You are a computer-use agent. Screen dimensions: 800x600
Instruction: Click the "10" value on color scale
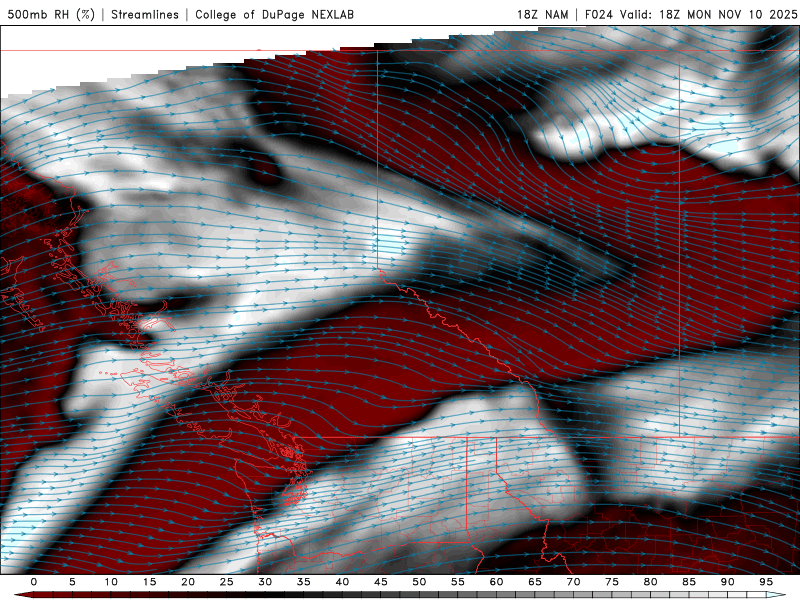coord(111,582)
